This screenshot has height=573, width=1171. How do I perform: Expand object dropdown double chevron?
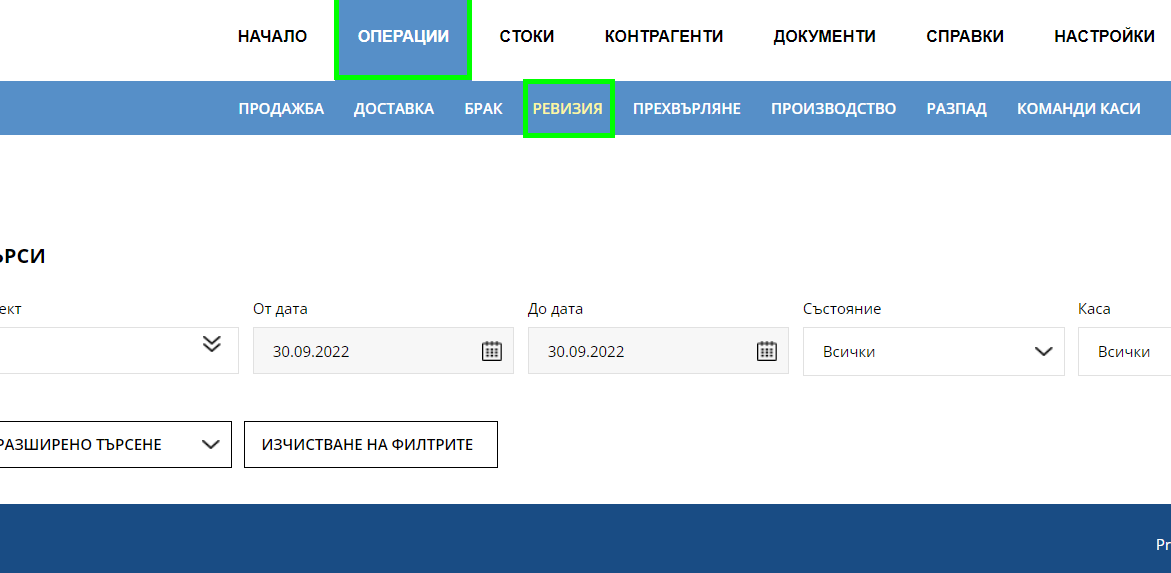click(x=212, y=344)
